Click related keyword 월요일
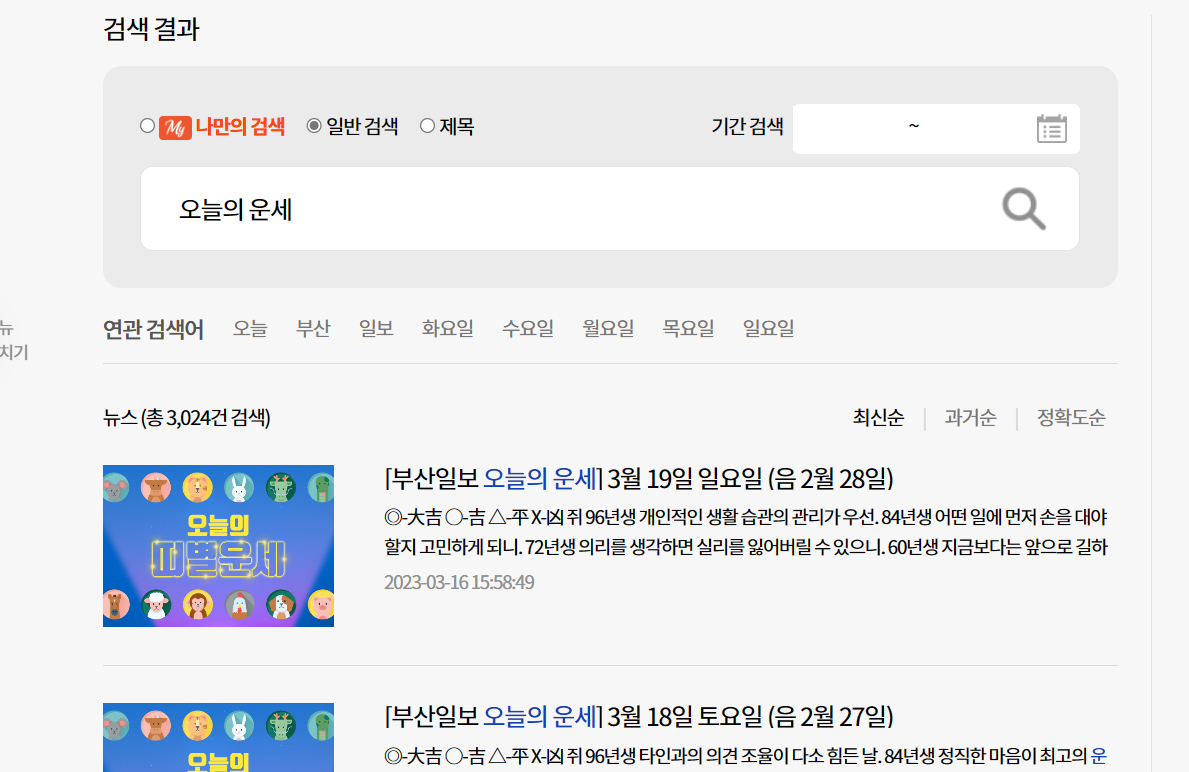This screenshot has height=772, width=1189. [608, 328]
